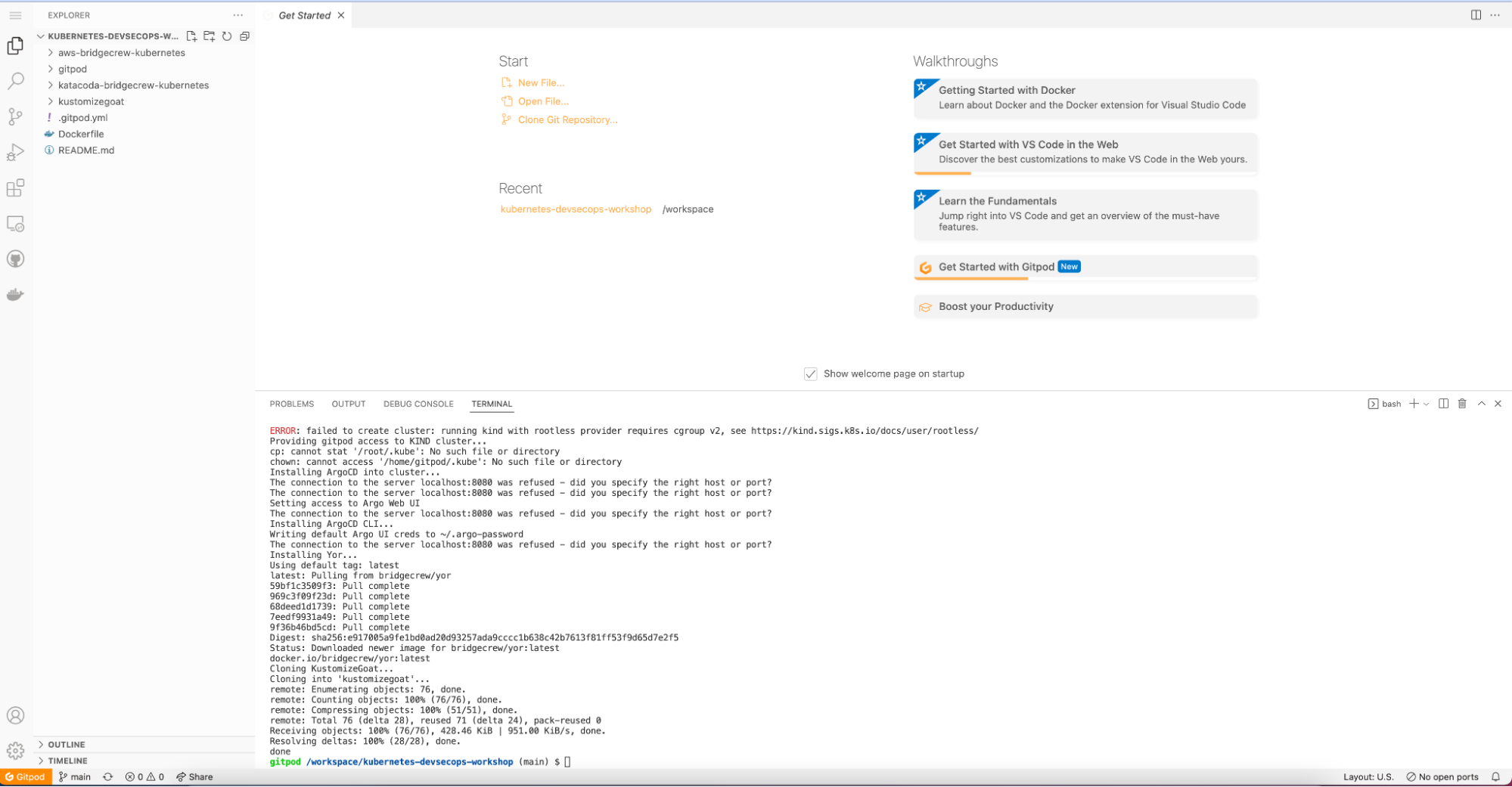This screenshot has height=787, width=1512.
Task: Open recent kubernetes-devsecops-workshop workspace link
Action: pos(576,209)
